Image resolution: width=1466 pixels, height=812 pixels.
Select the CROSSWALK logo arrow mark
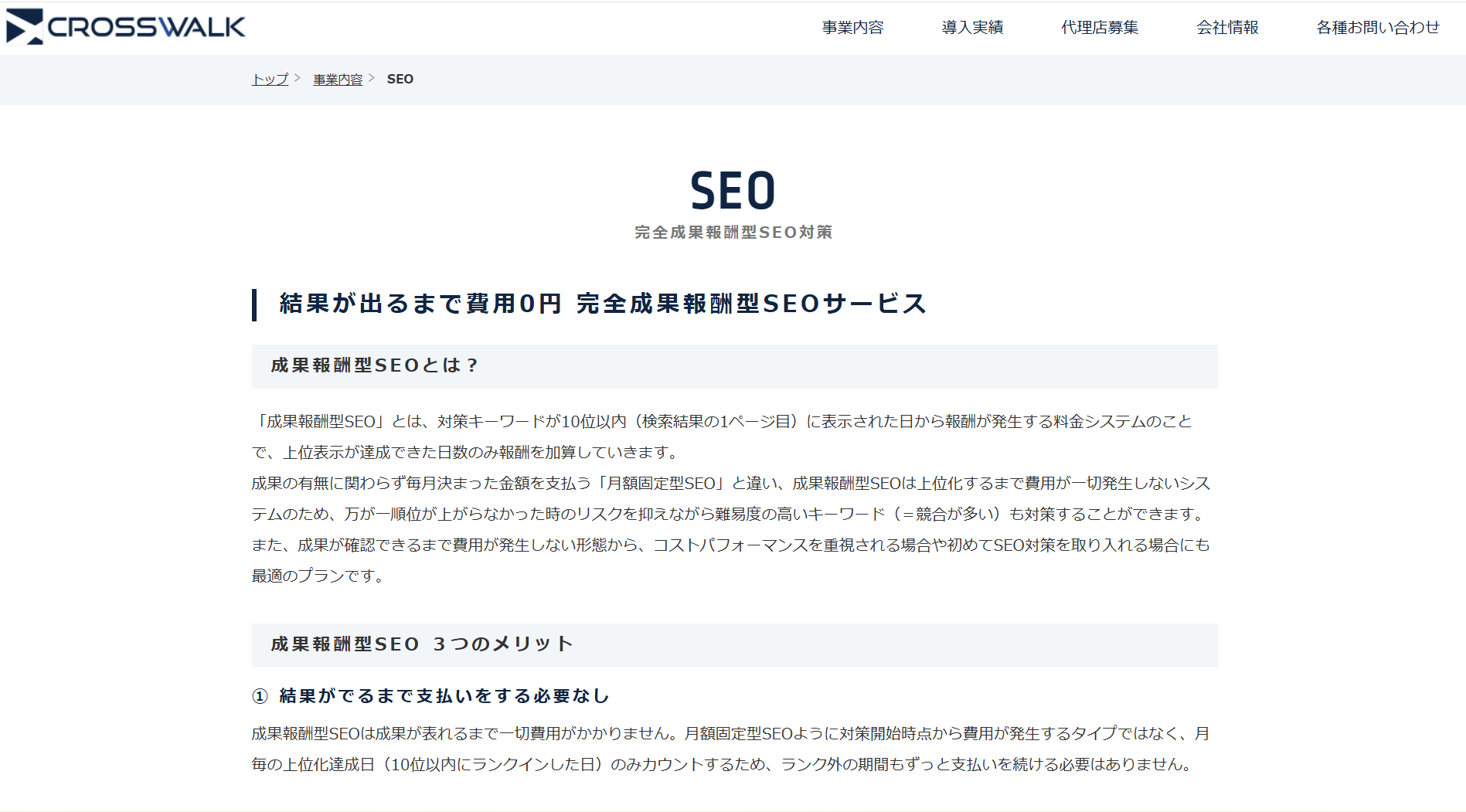tap(23, 25)
